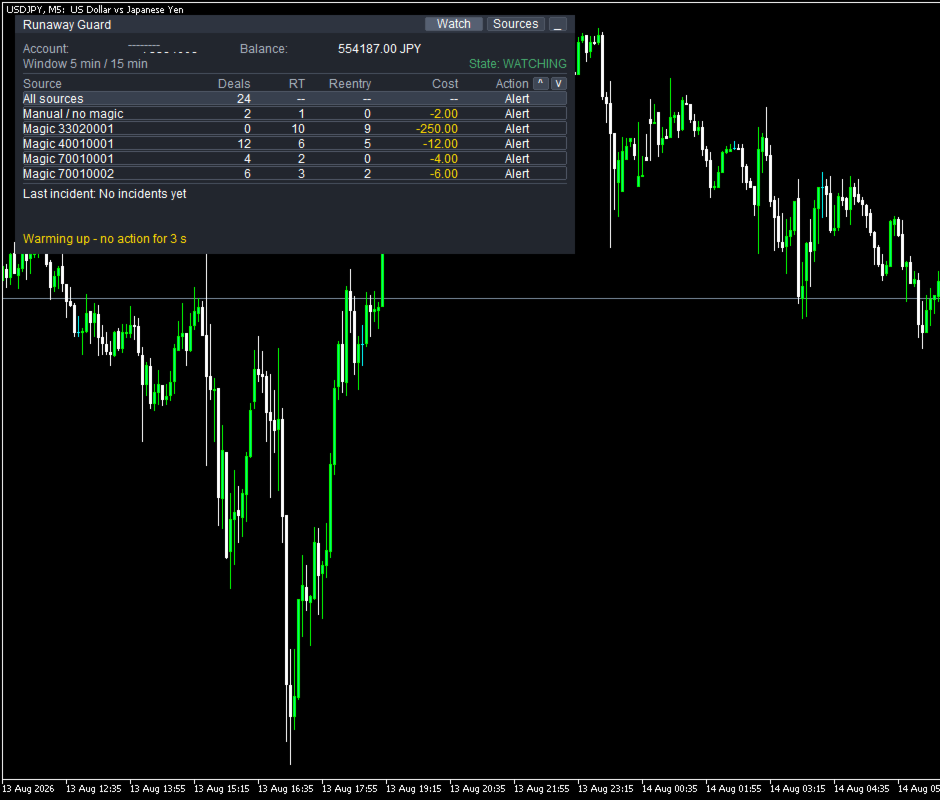Click the balance value 554187.00 JPY
This screenshot has width=940, height=800.
379,49
